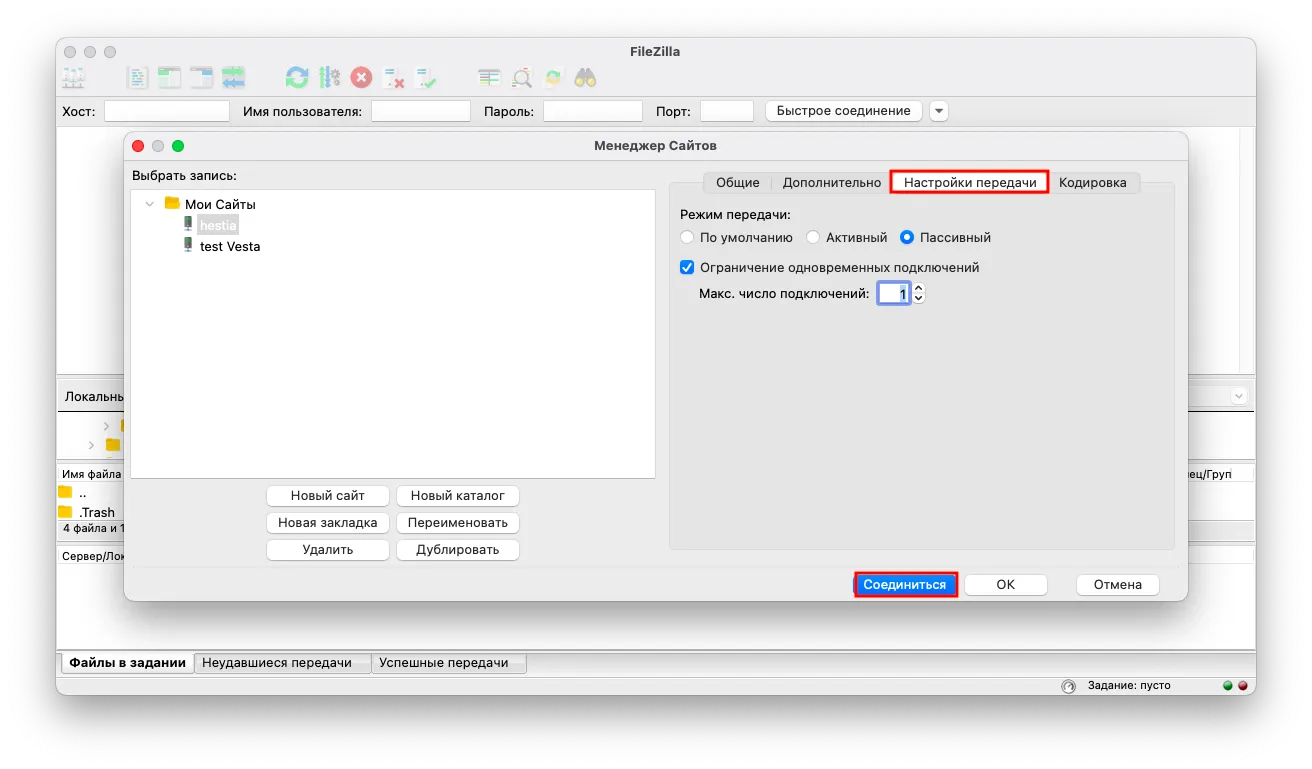Click OK in Site Manager
This screenshot has width=1312, height=769.
click(x=1006, y=585)
